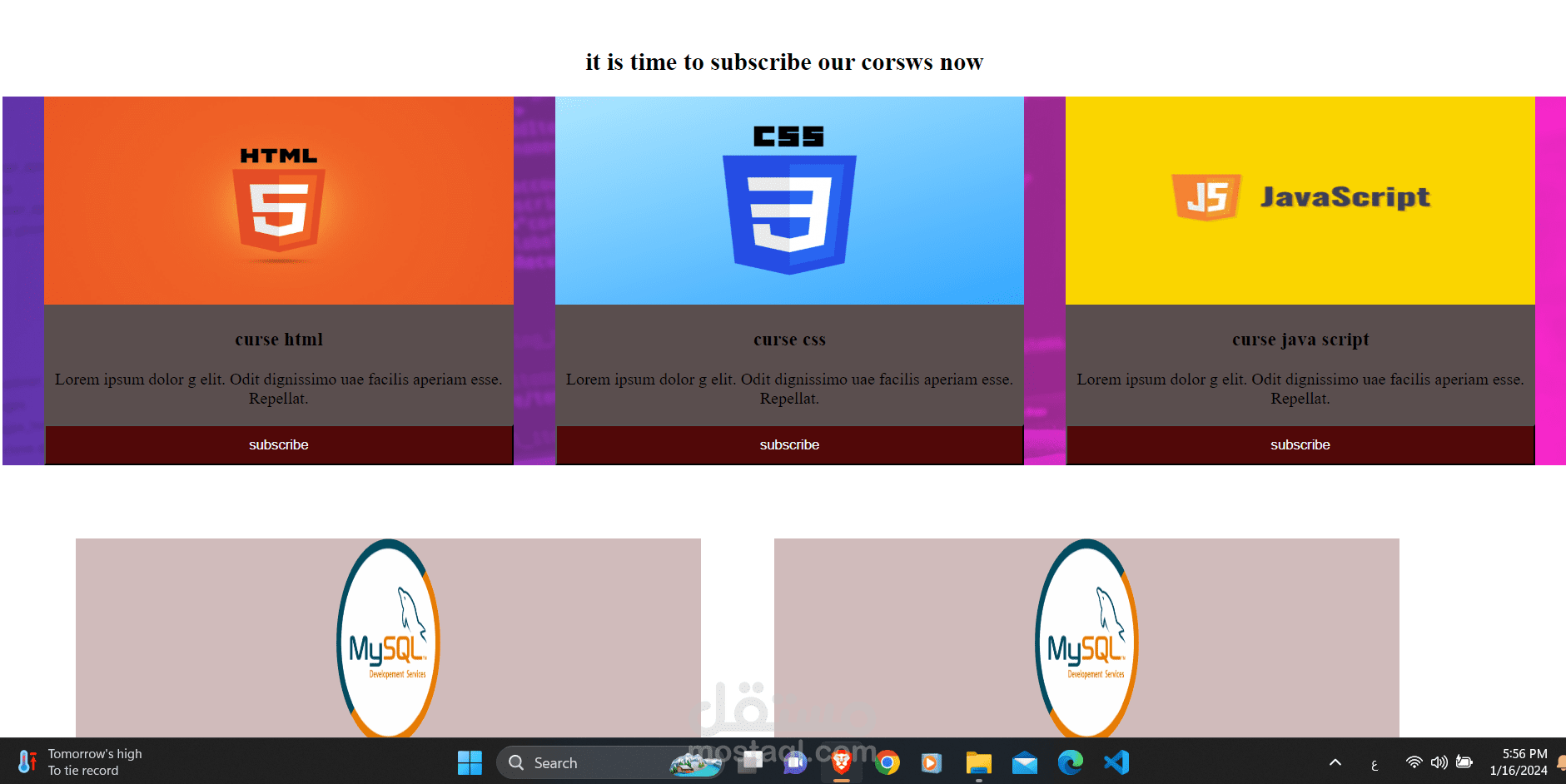Viewport: 1566px width, 784px height.
Task: Select the "curse java script" card title
Action: (x=1300, y=340)
